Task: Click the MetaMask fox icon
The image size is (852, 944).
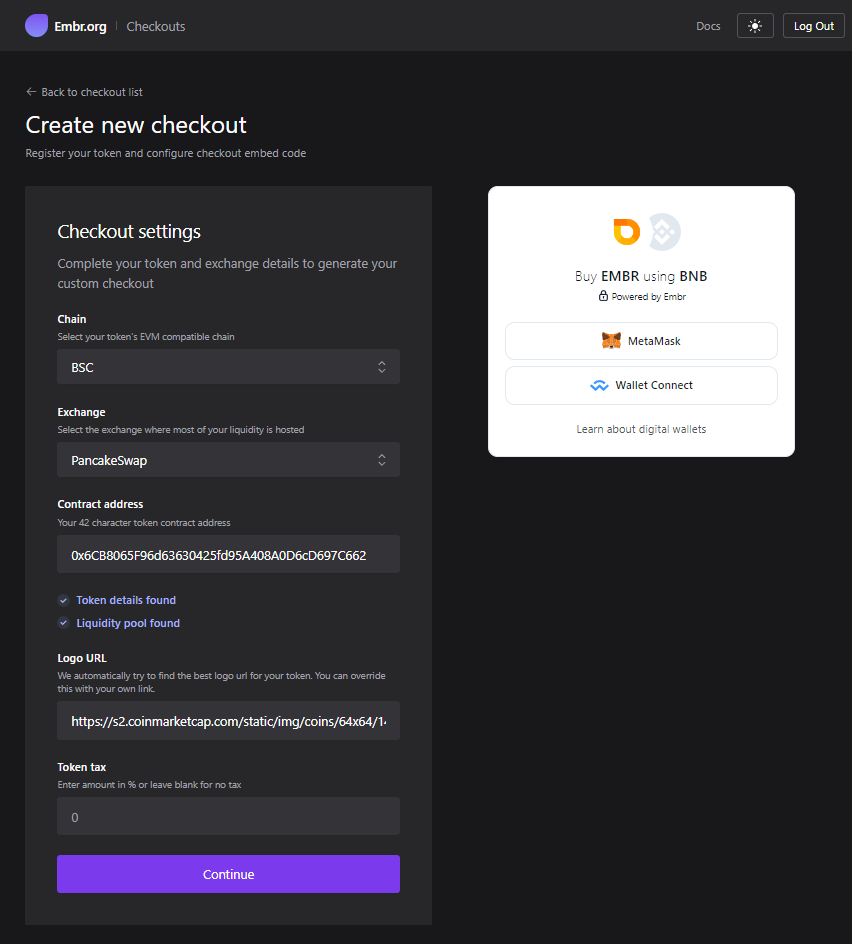Action: point(611,341)
